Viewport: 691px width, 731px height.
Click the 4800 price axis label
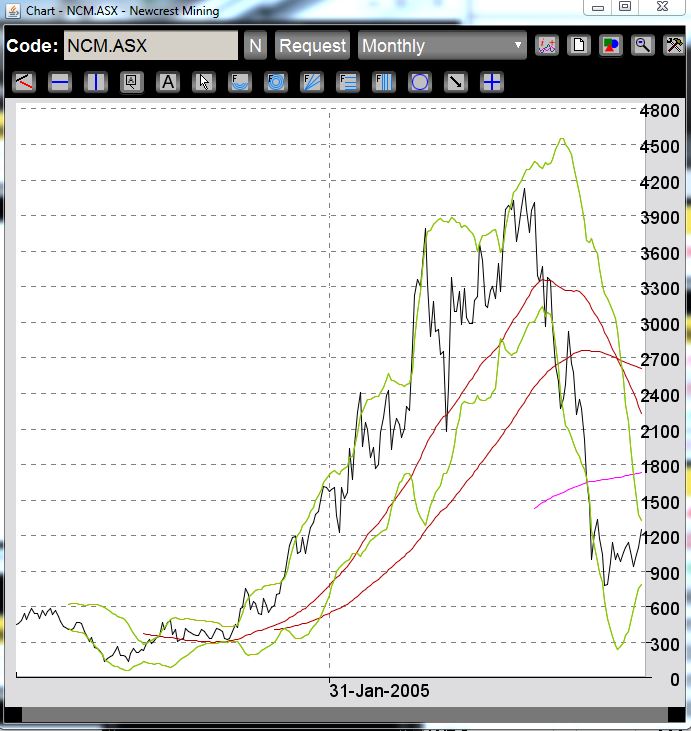659,111
